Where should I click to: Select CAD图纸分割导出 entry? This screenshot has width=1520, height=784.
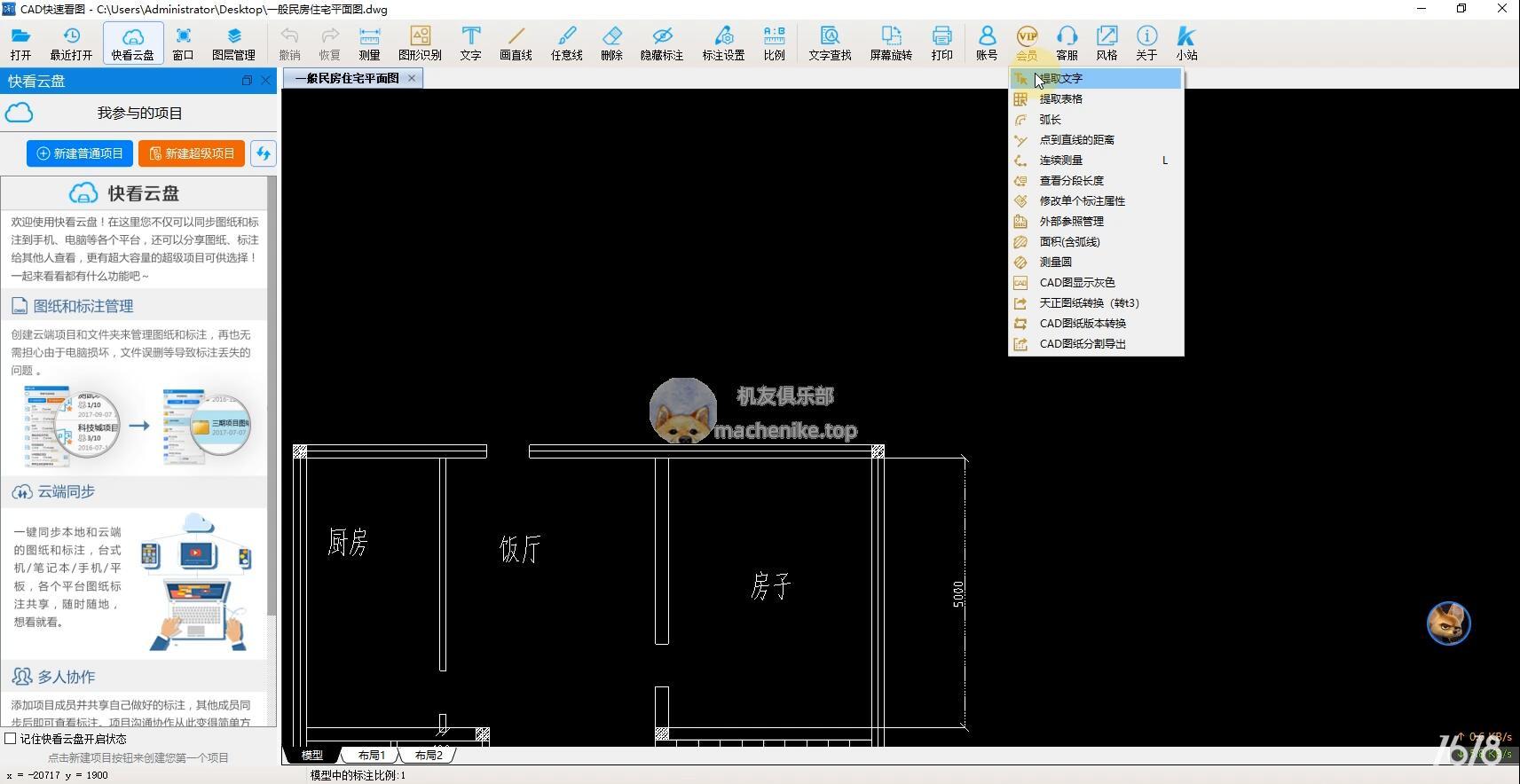coord(1096,344)
